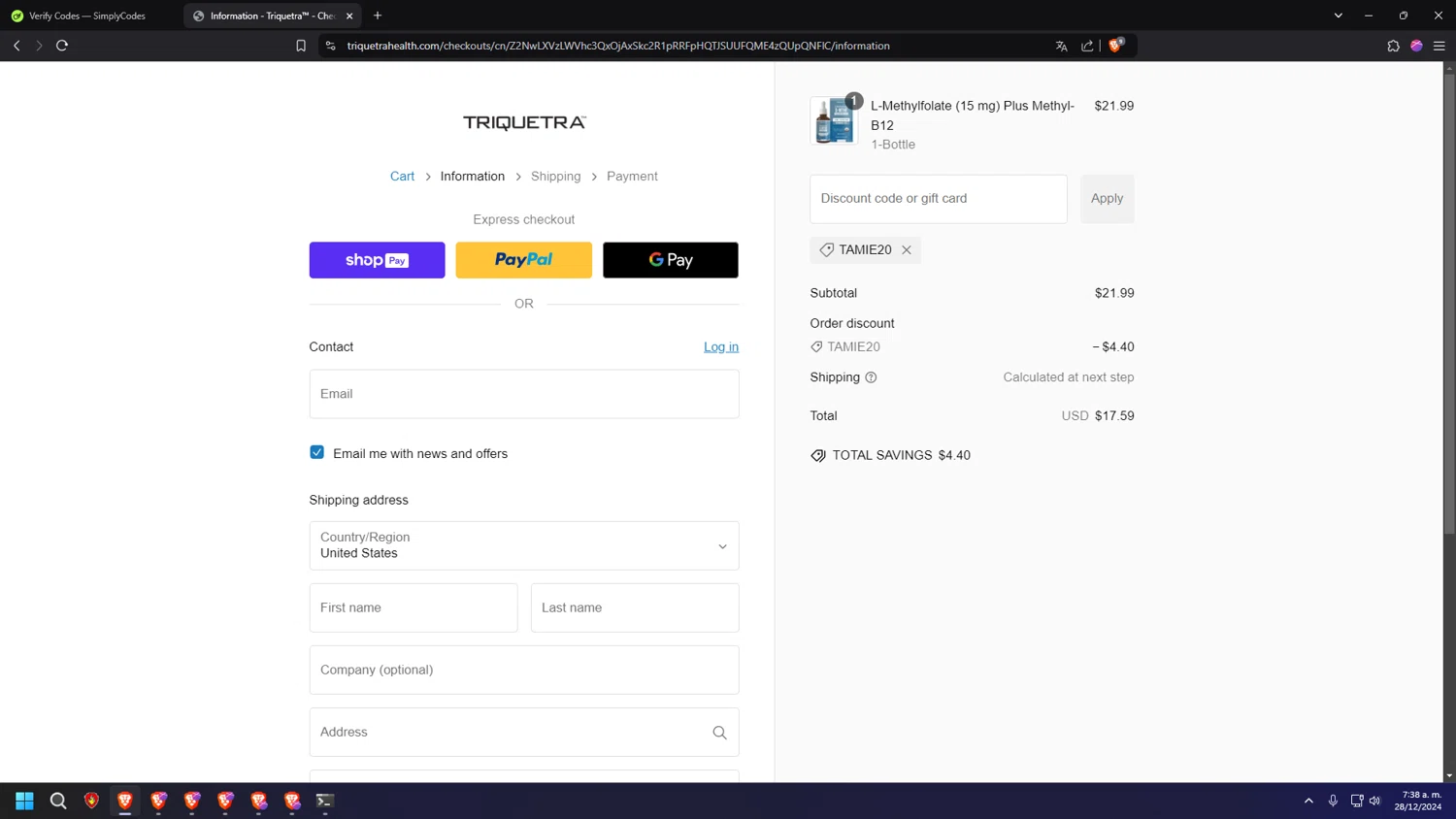
Task: Open a new browser tab
Action: (378, 16)
